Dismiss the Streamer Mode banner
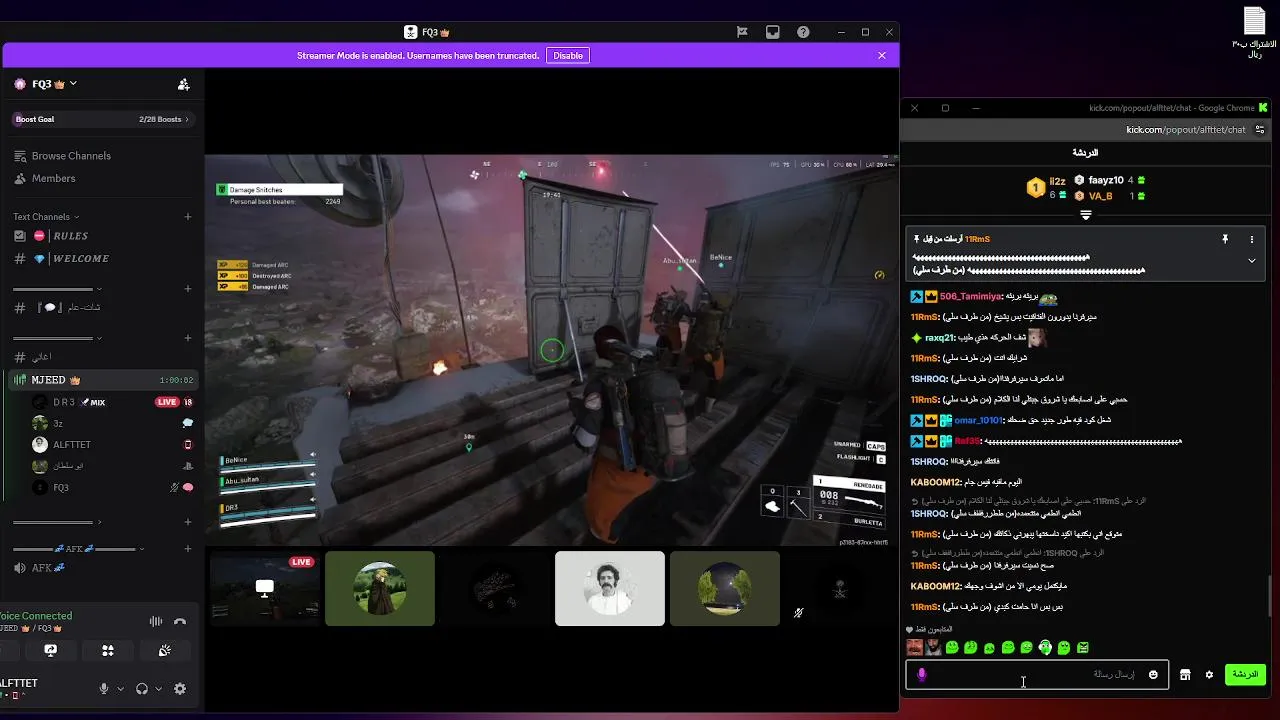Screen dimensions: 1280x720 (x=881, y=56)
